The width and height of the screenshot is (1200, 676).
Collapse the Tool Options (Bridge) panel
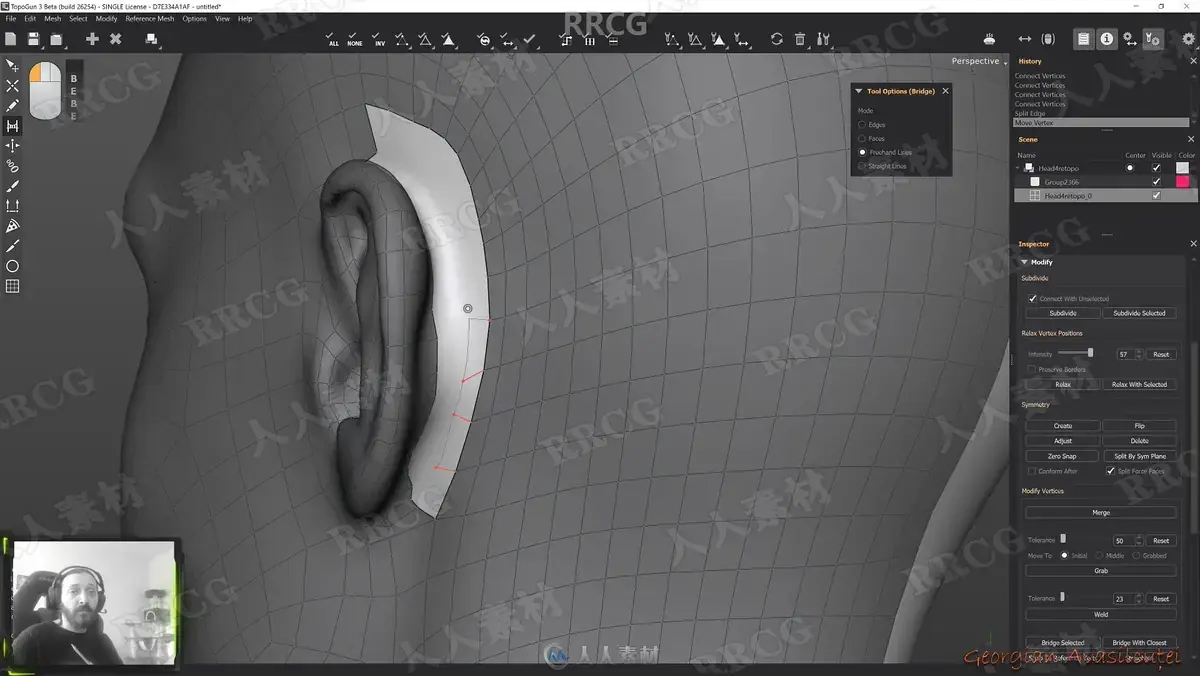(858, 91)
